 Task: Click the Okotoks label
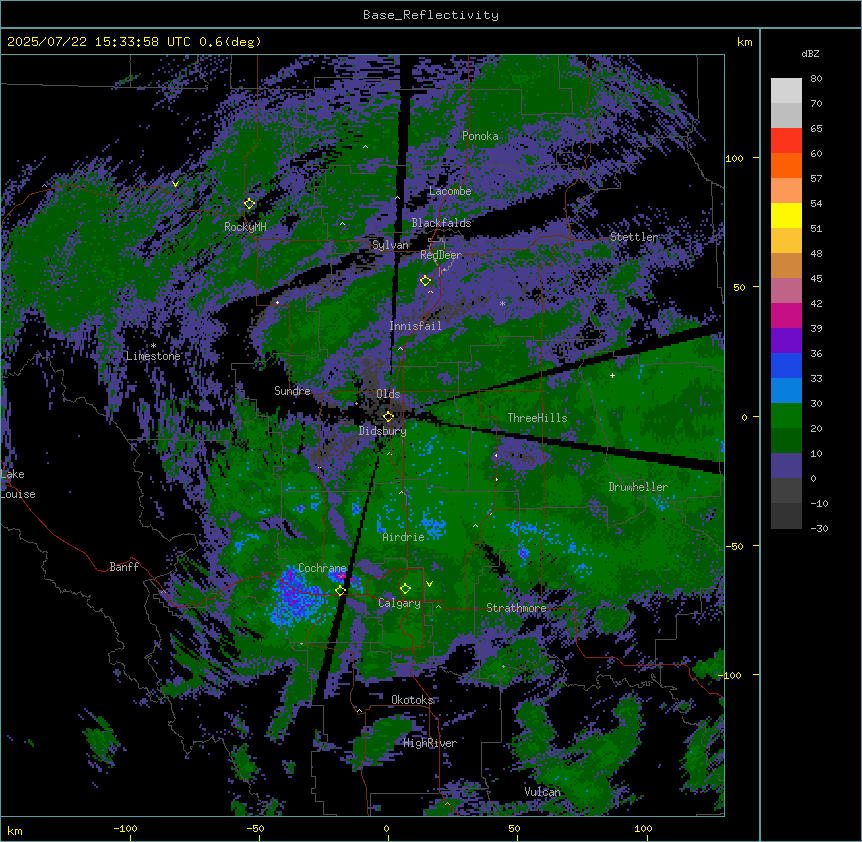coord(412,700)
